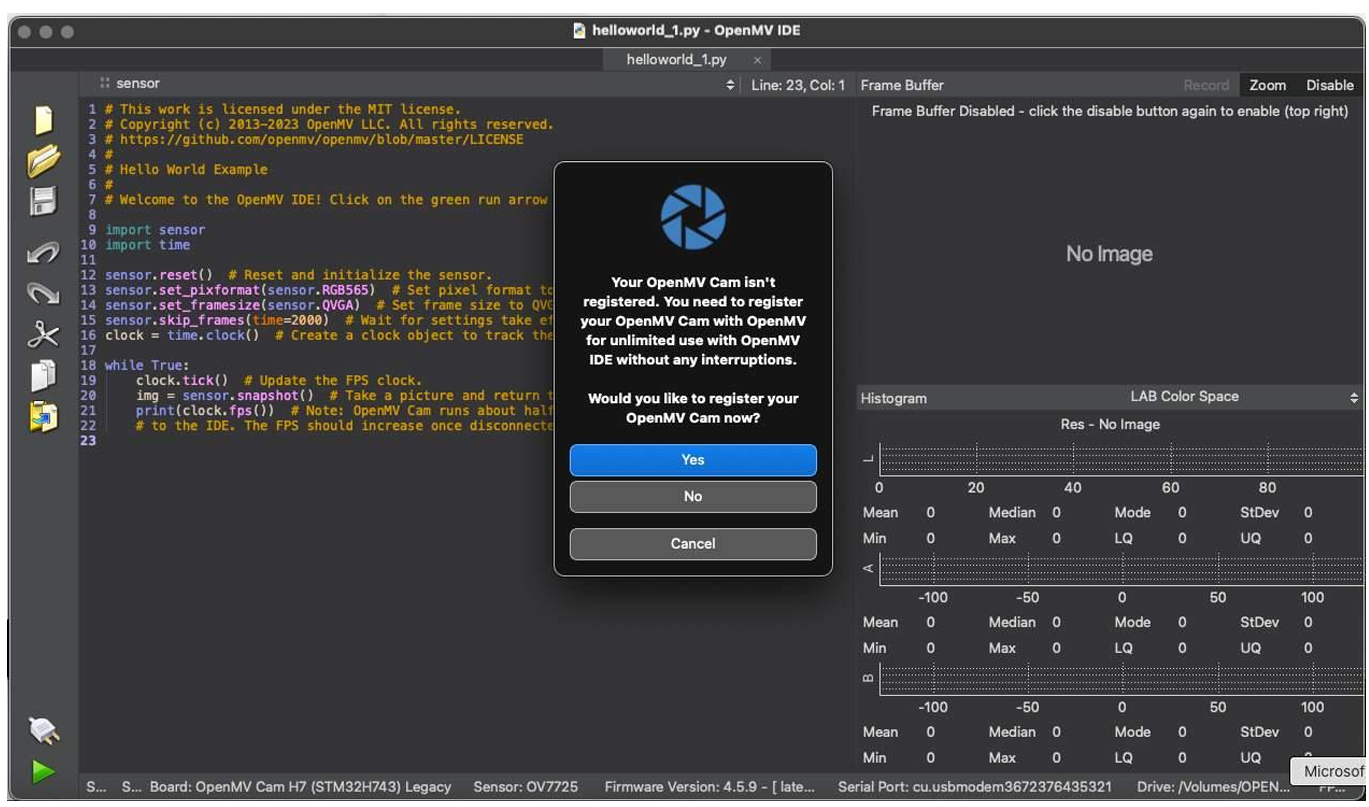Open a file with the folder icon
The width and height of the screenshot is (1369, 807).
tap(43, 160)
